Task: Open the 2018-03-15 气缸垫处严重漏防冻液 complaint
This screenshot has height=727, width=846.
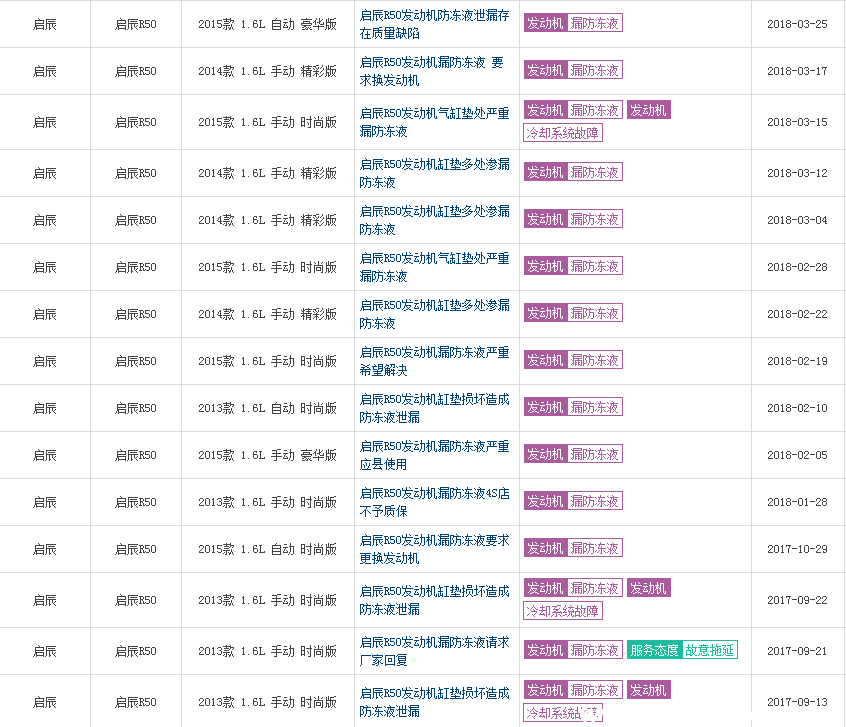Action: [434, 122]
